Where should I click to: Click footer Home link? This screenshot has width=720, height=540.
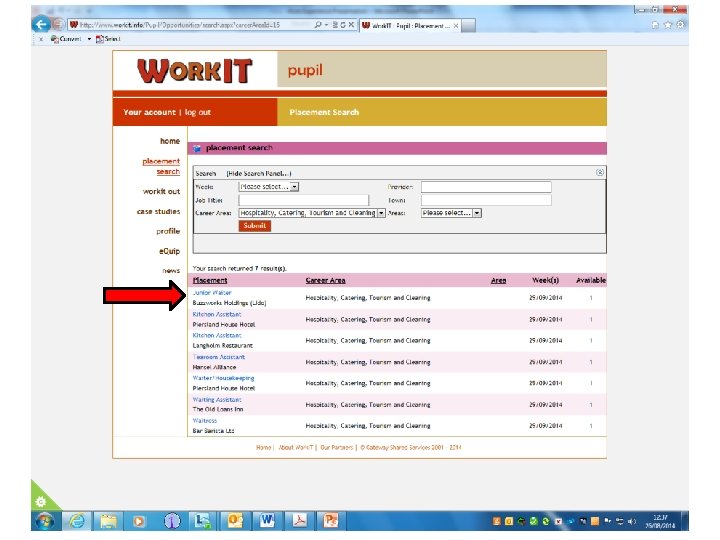click(x=264, y=447)
